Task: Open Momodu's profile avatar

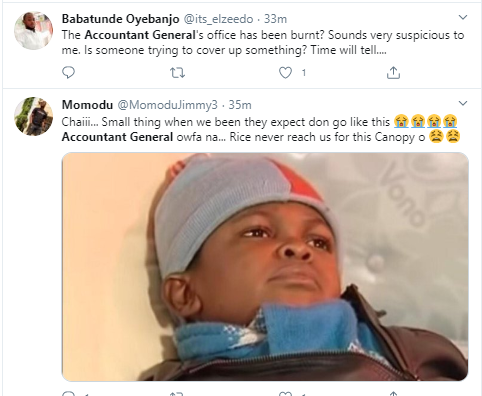Action: point(33,116)
